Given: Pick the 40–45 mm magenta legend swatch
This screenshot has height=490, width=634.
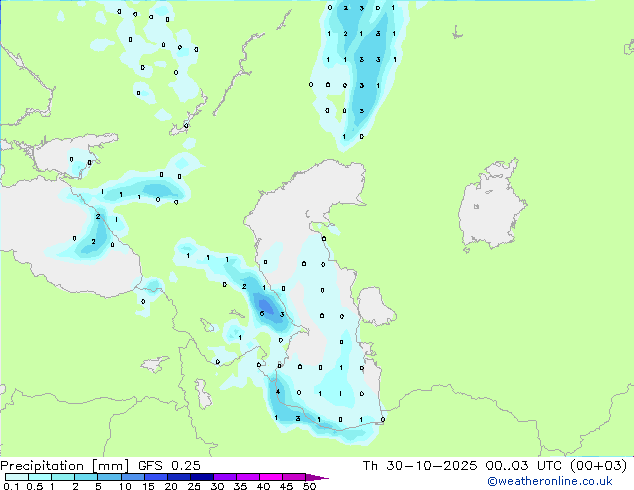Looking at the screenshot, I should (x=271, y=477).
